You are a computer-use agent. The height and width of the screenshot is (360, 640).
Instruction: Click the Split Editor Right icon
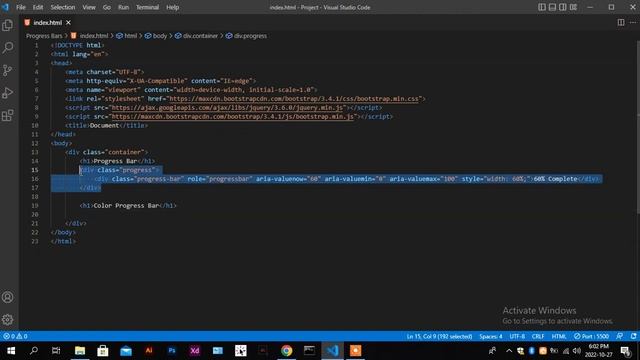coord(621,22)
